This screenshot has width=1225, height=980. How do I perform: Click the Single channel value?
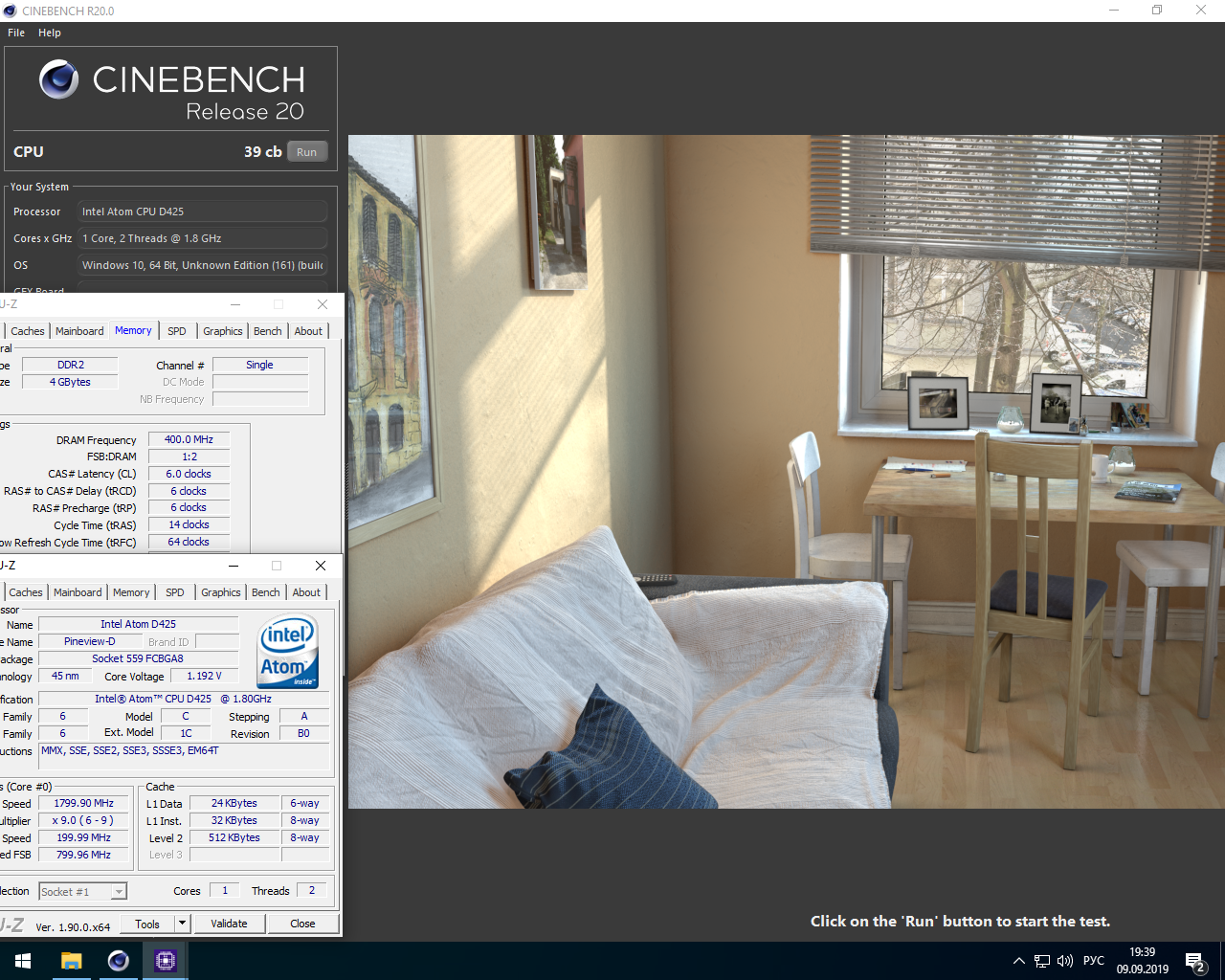pos(260,365)
